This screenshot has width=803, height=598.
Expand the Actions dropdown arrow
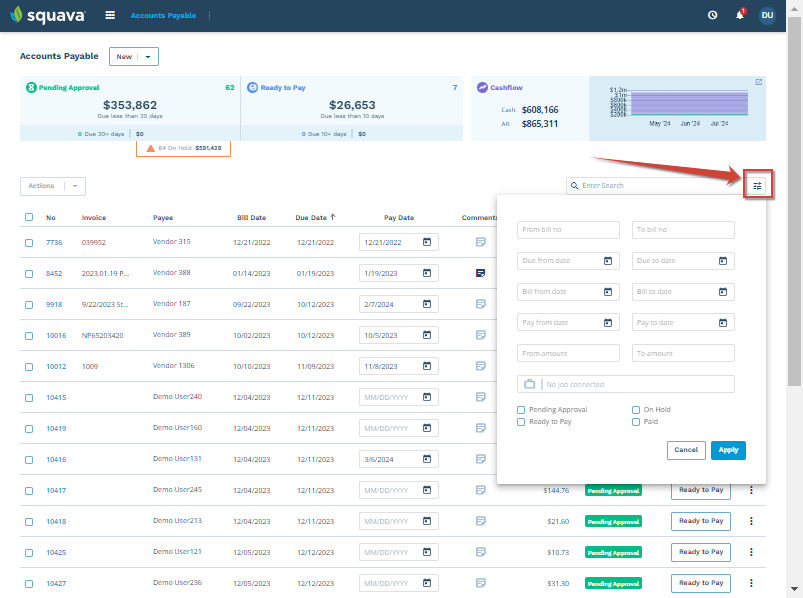[x=75, y=186]
